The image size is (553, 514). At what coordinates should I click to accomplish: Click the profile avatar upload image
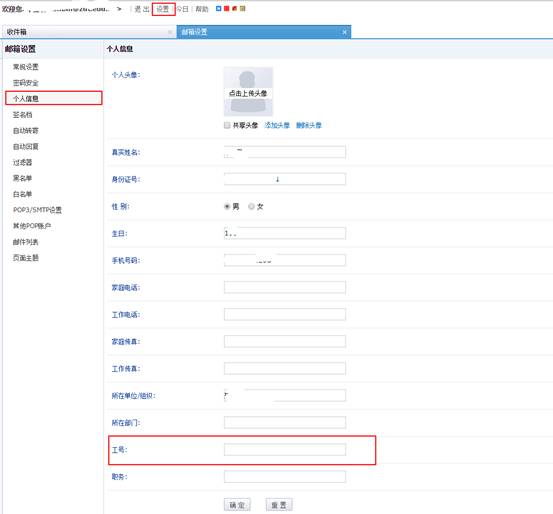[x=248, y=92]
